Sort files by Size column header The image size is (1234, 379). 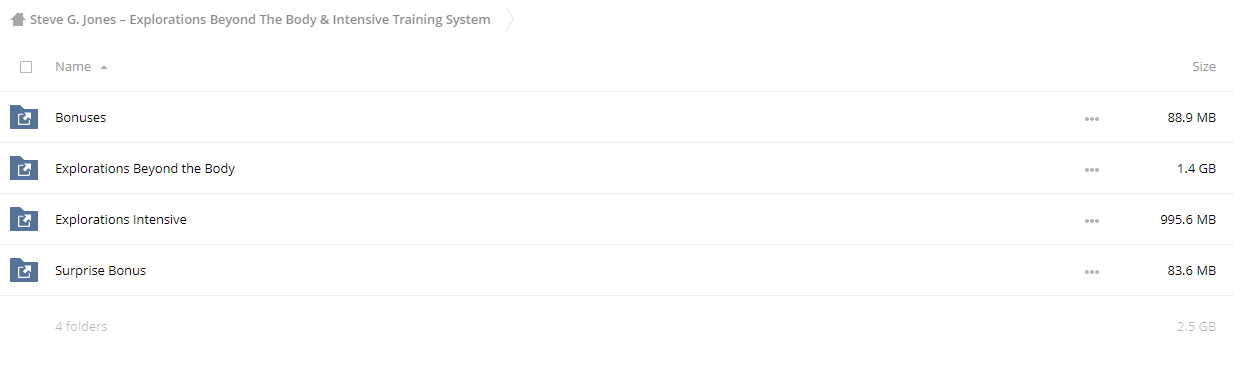click(x=1204, y=67)
